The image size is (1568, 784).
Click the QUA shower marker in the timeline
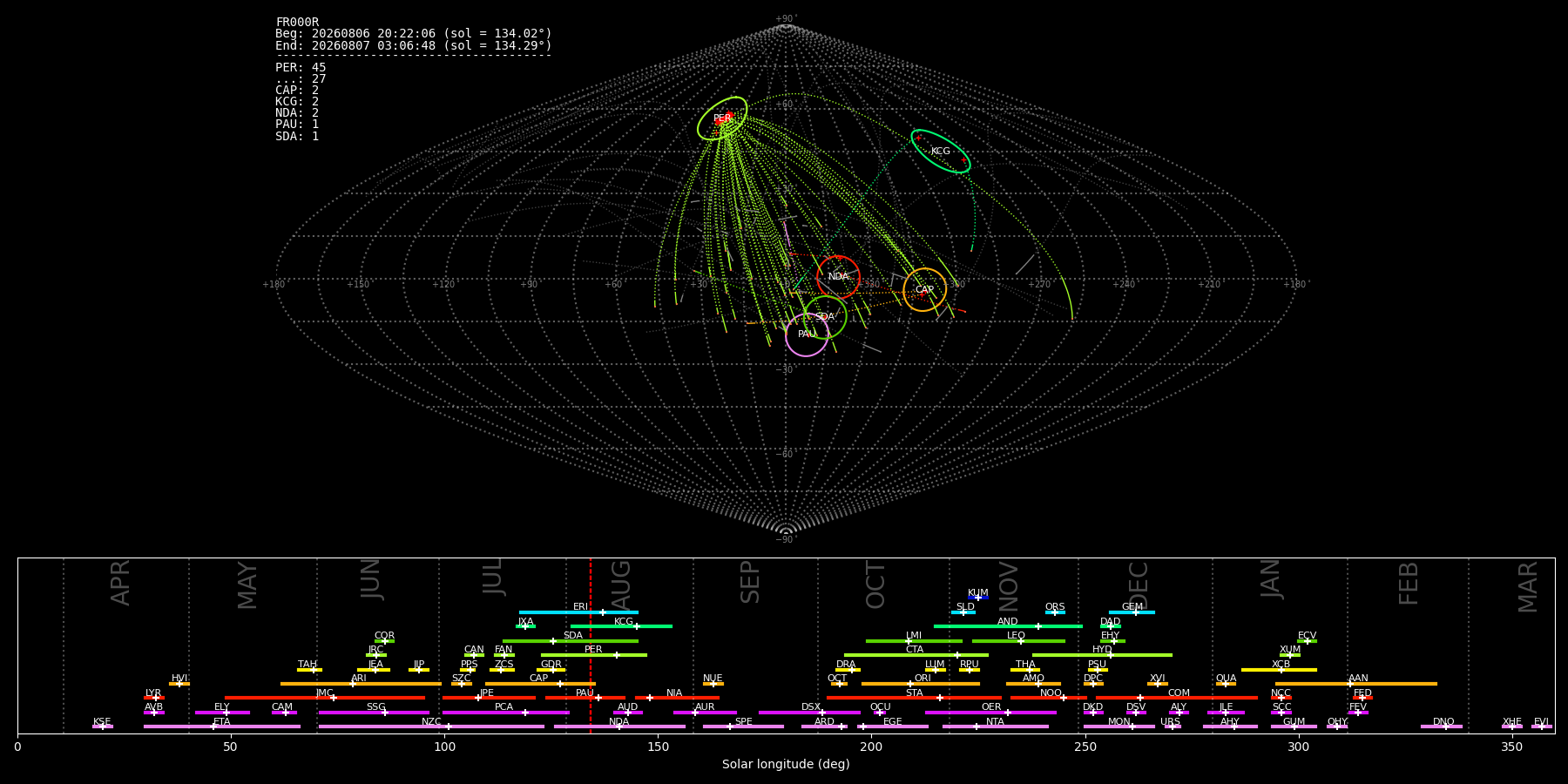tap(1226, 684)
